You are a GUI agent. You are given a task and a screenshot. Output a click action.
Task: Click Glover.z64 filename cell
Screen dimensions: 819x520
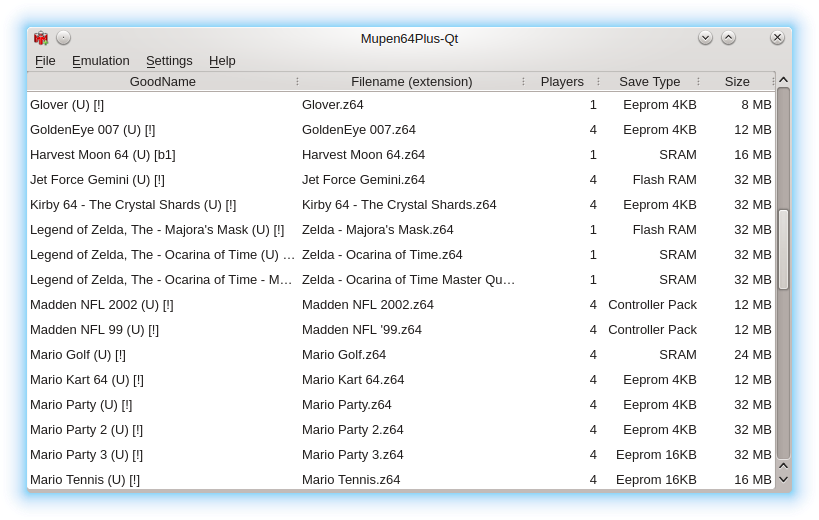[x=332, y=105]
